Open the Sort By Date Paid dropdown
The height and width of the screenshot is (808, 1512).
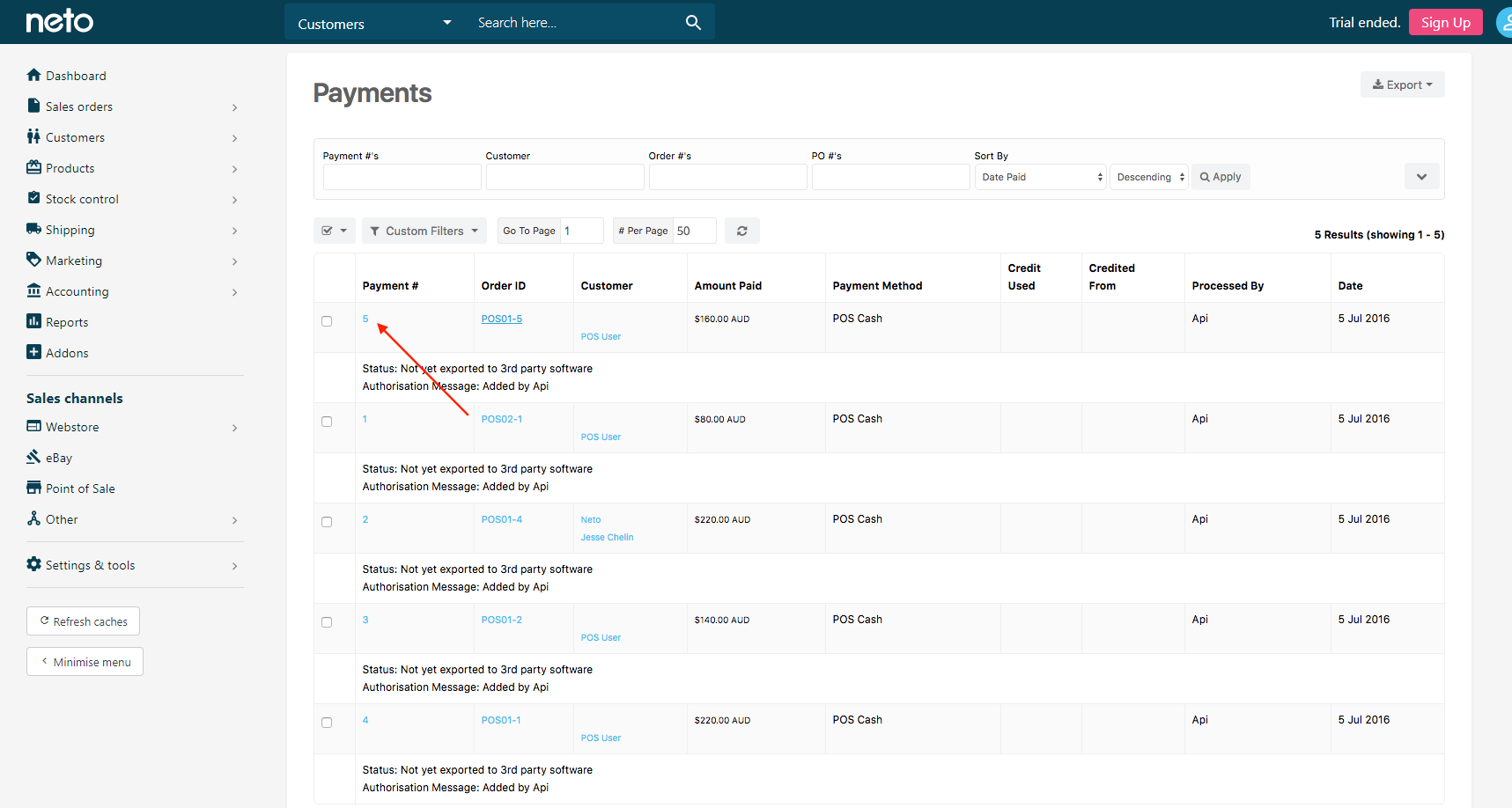1040,177
